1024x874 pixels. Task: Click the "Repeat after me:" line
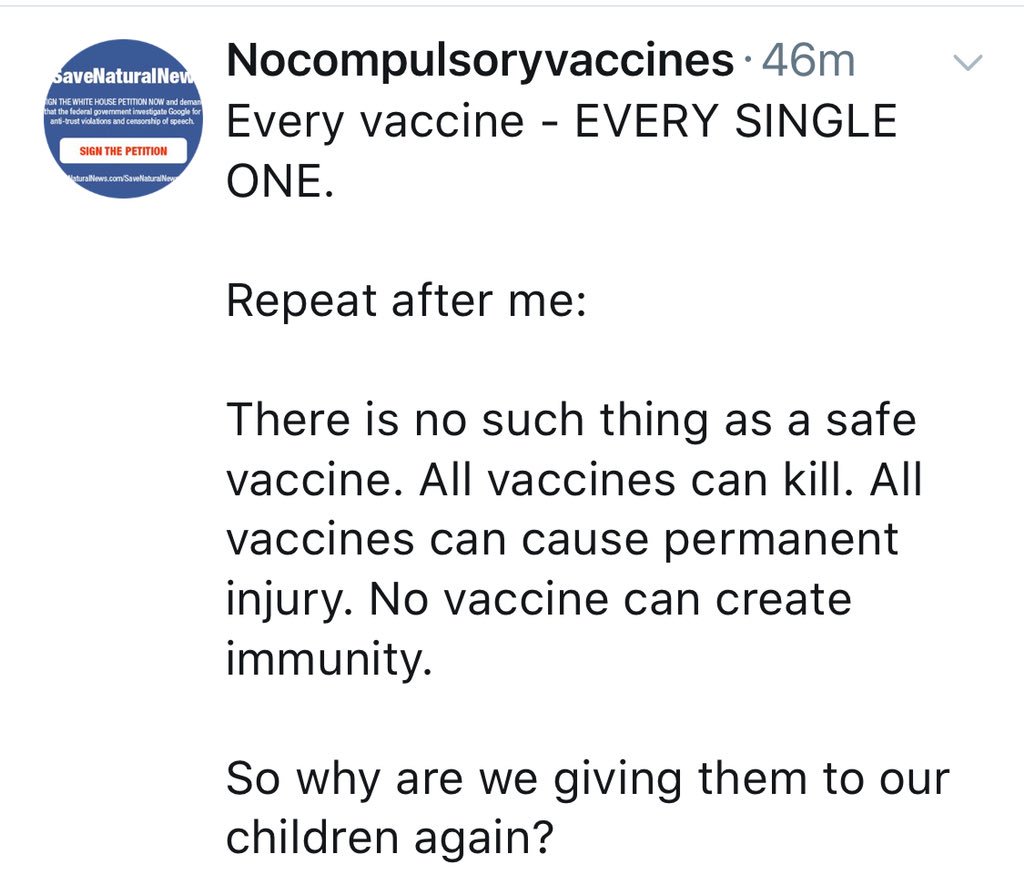point(405,300)
